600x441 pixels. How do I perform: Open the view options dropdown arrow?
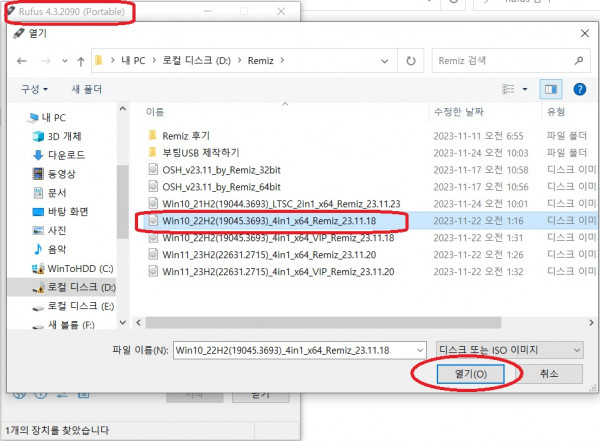tap(525, 89)
